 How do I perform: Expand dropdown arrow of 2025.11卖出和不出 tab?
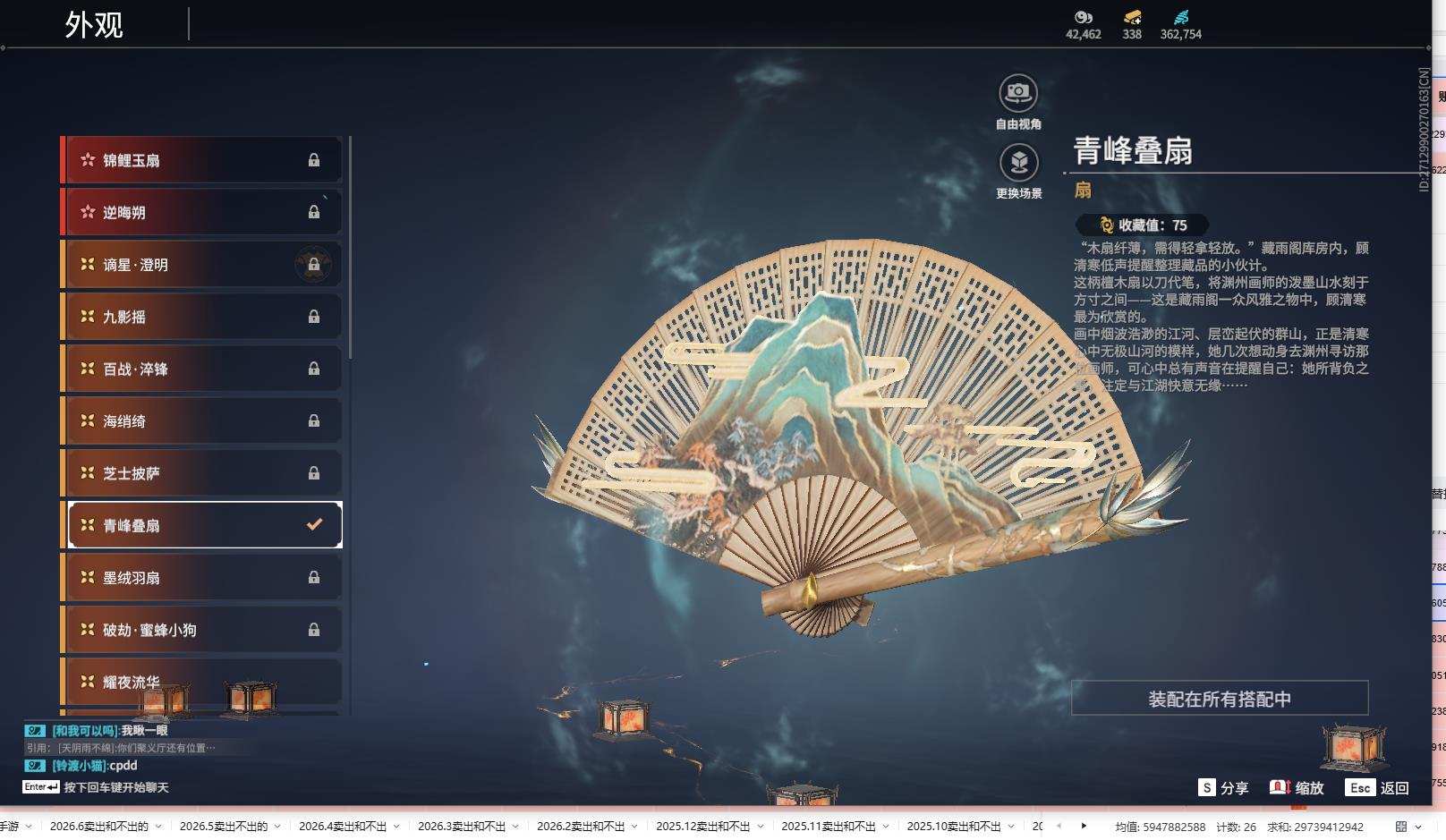[885, 827]
